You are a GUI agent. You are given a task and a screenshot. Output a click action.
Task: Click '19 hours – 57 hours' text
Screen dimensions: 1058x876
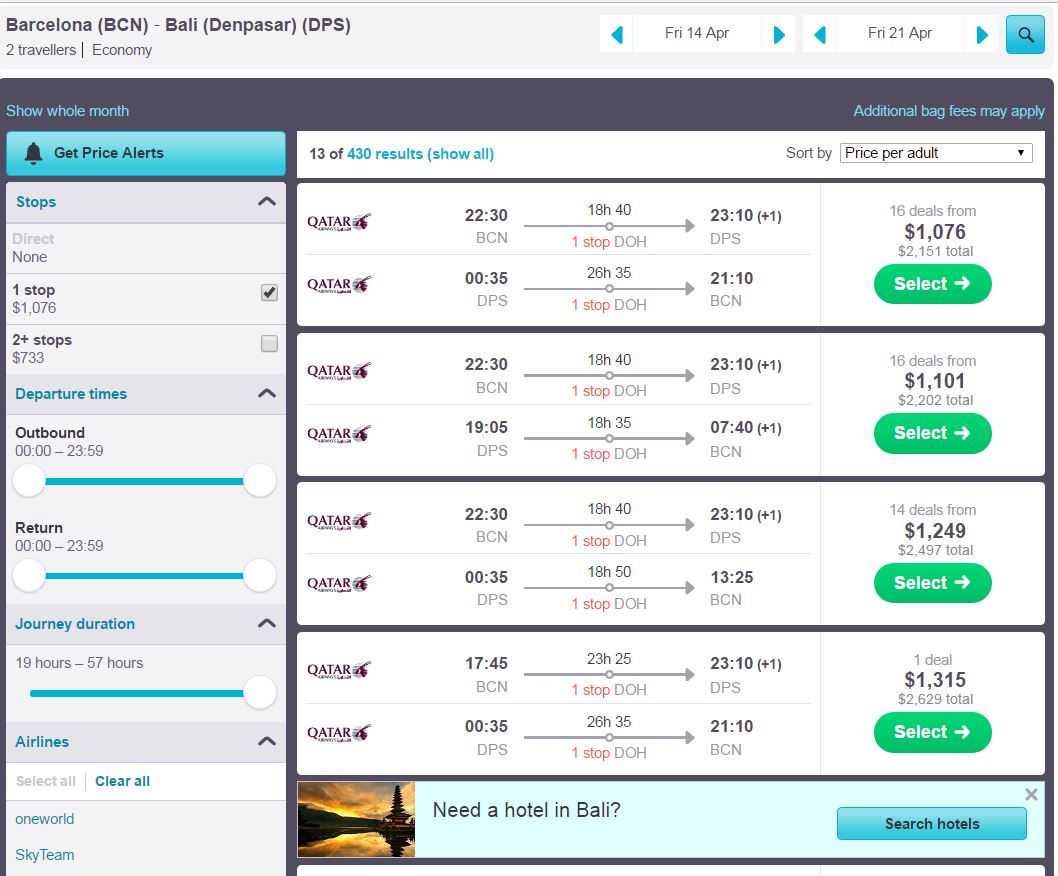click(79, 663)
